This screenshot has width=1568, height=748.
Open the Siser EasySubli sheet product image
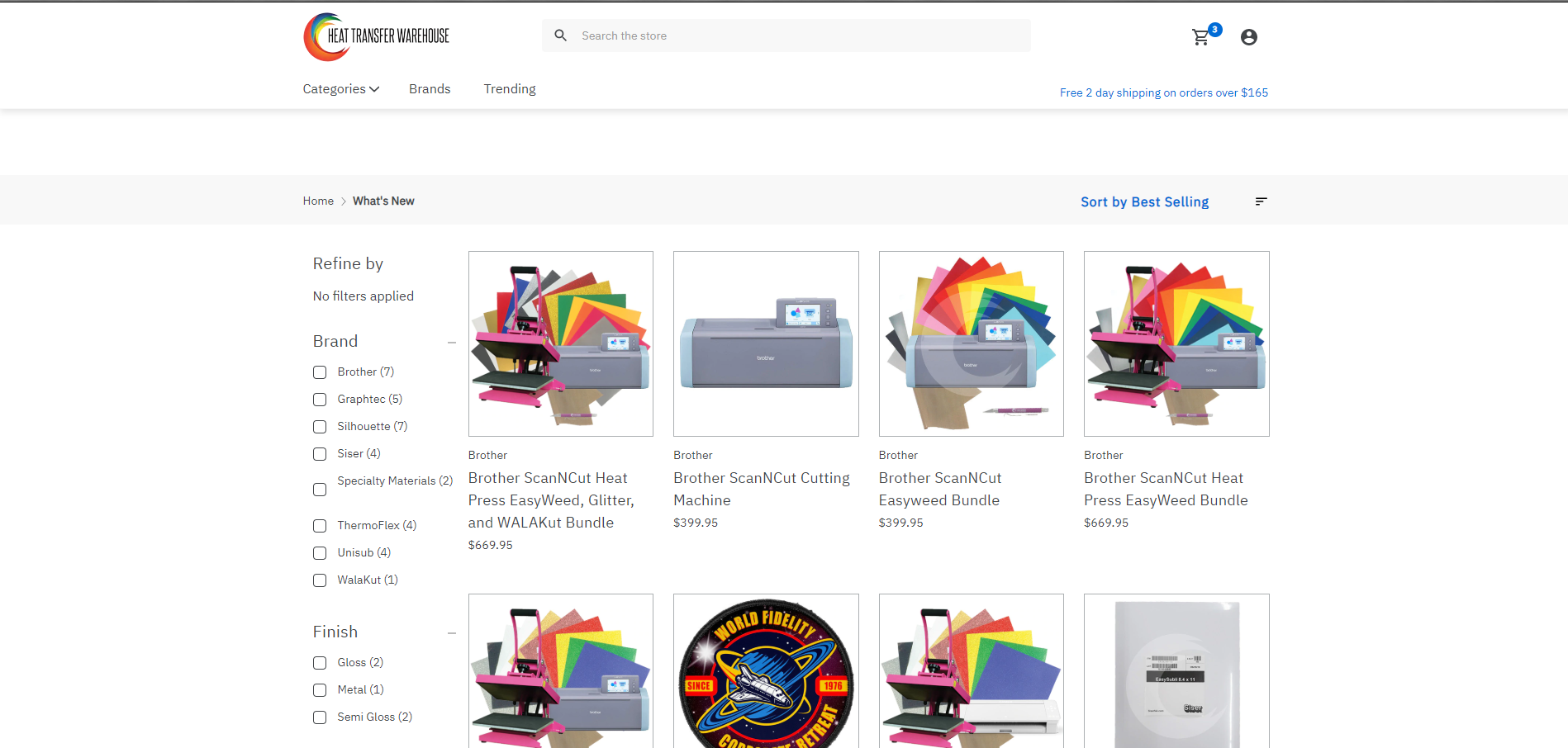coord(1176,671)
